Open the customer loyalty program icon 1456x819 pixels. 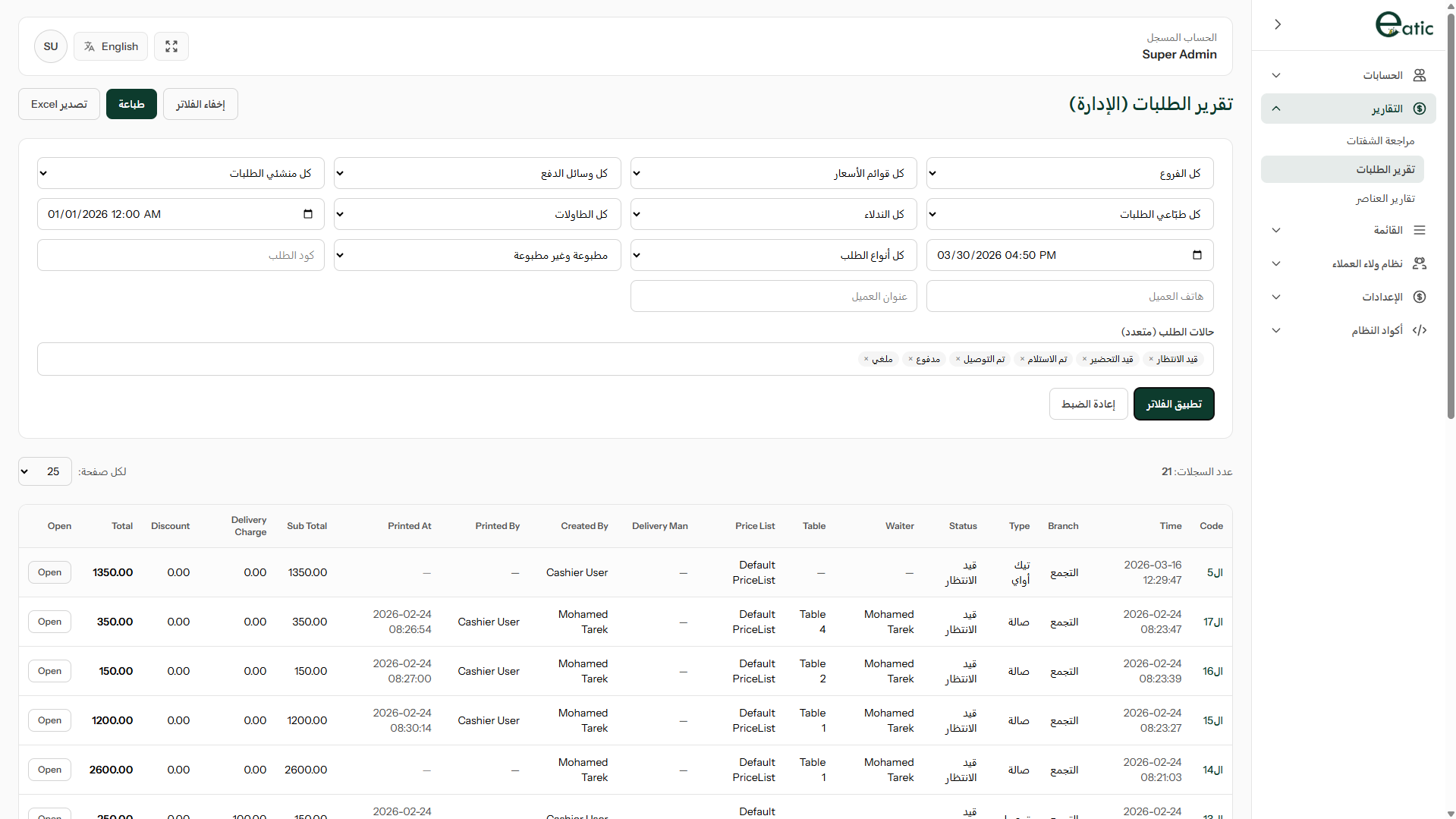(1420, 263)
